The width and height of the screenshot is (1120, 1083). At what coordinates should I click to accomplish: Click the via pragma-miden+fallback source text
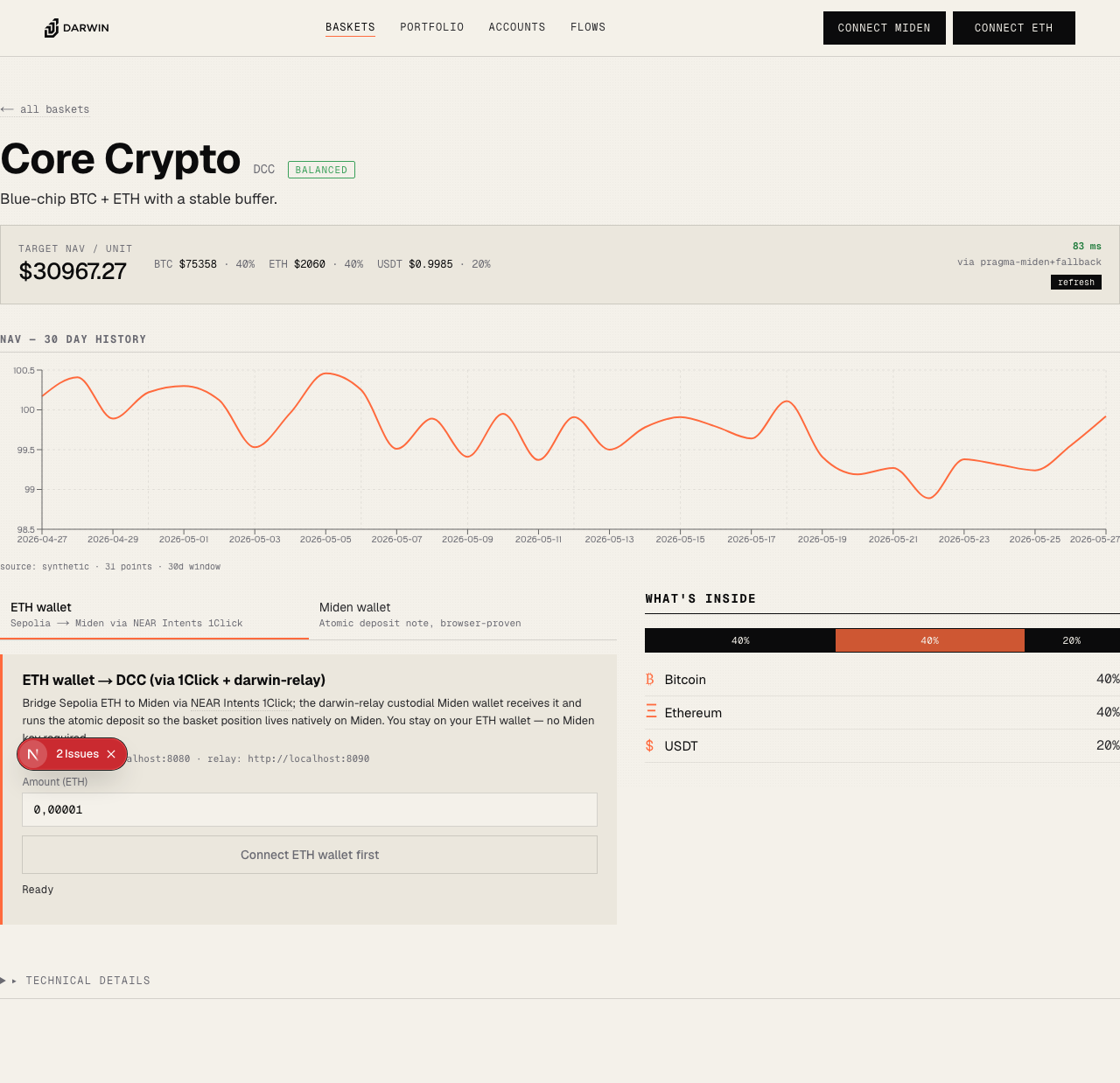(1029, 262)
